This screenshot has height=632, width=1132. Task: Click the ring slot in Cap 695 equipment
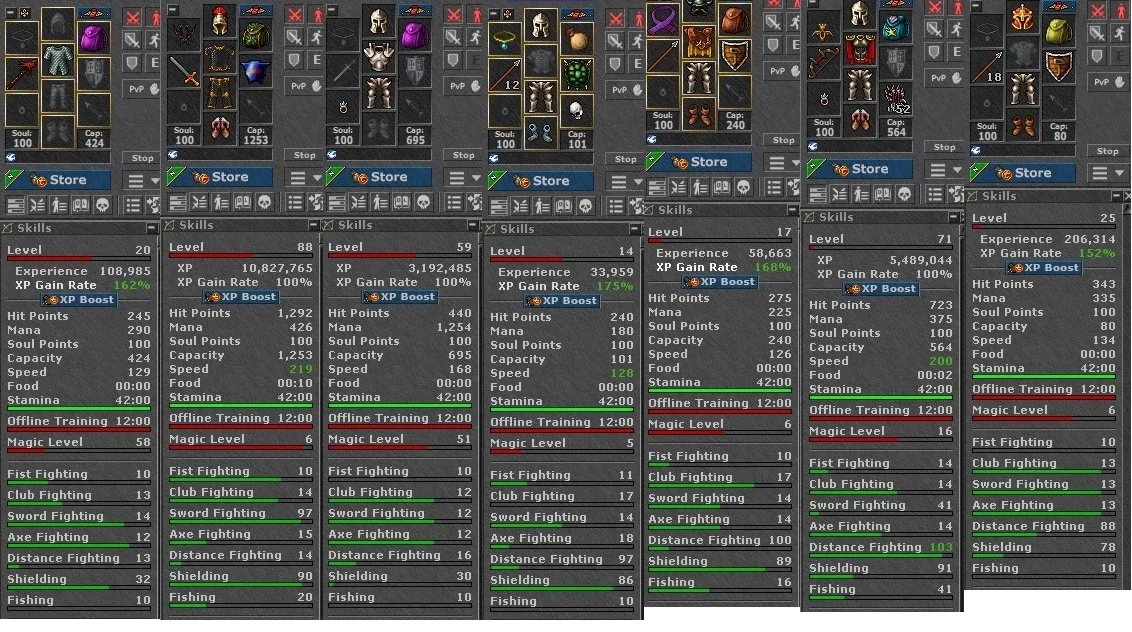[x=343, y=107]
